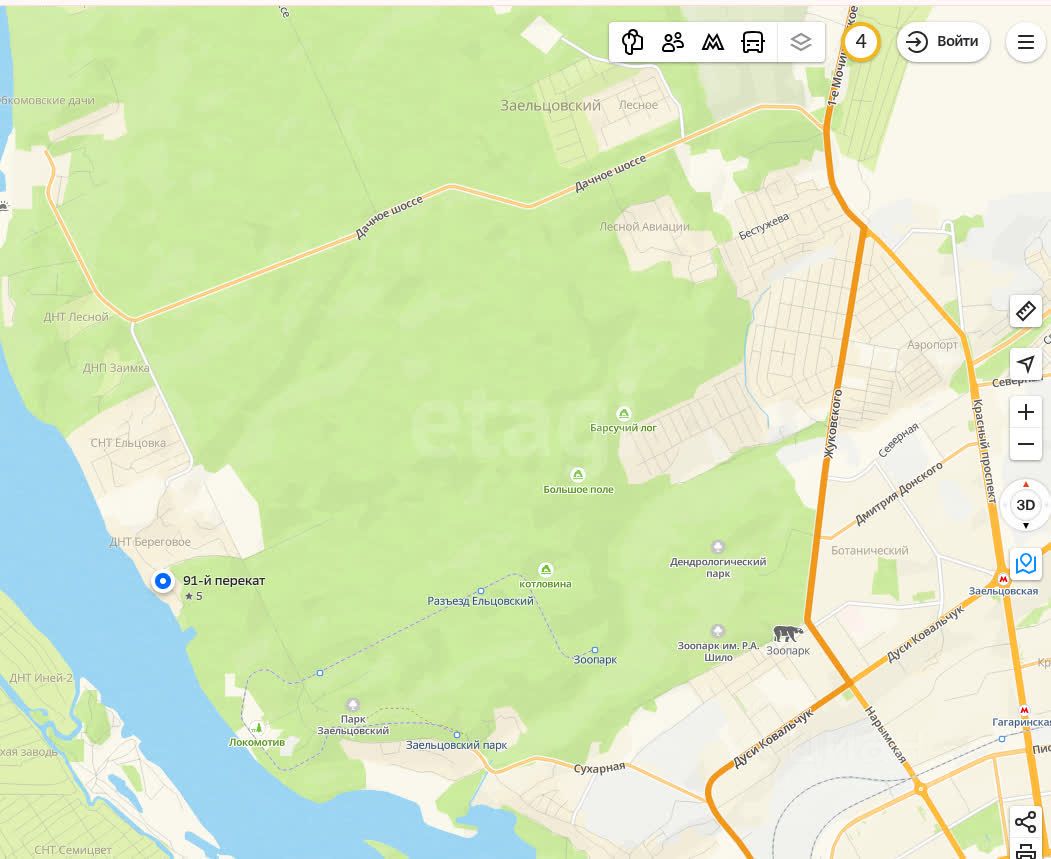This screenshot has height=859, width=1051.
Task: Share the map via share icon
Action: tap(1026, 821)
